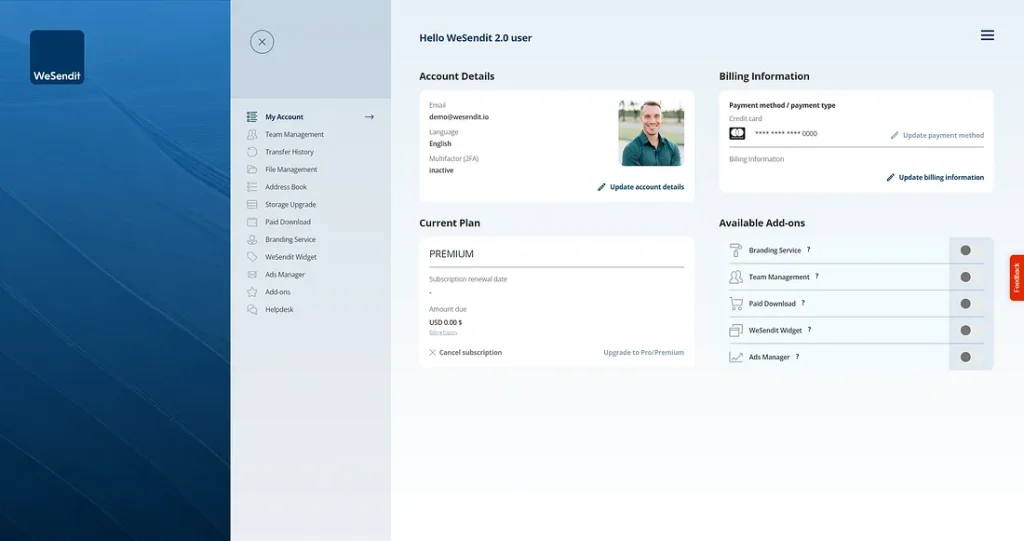Toggle the Paid Download add-on switch
This screenshot has width=1024, height=541.
coord(966,304)
